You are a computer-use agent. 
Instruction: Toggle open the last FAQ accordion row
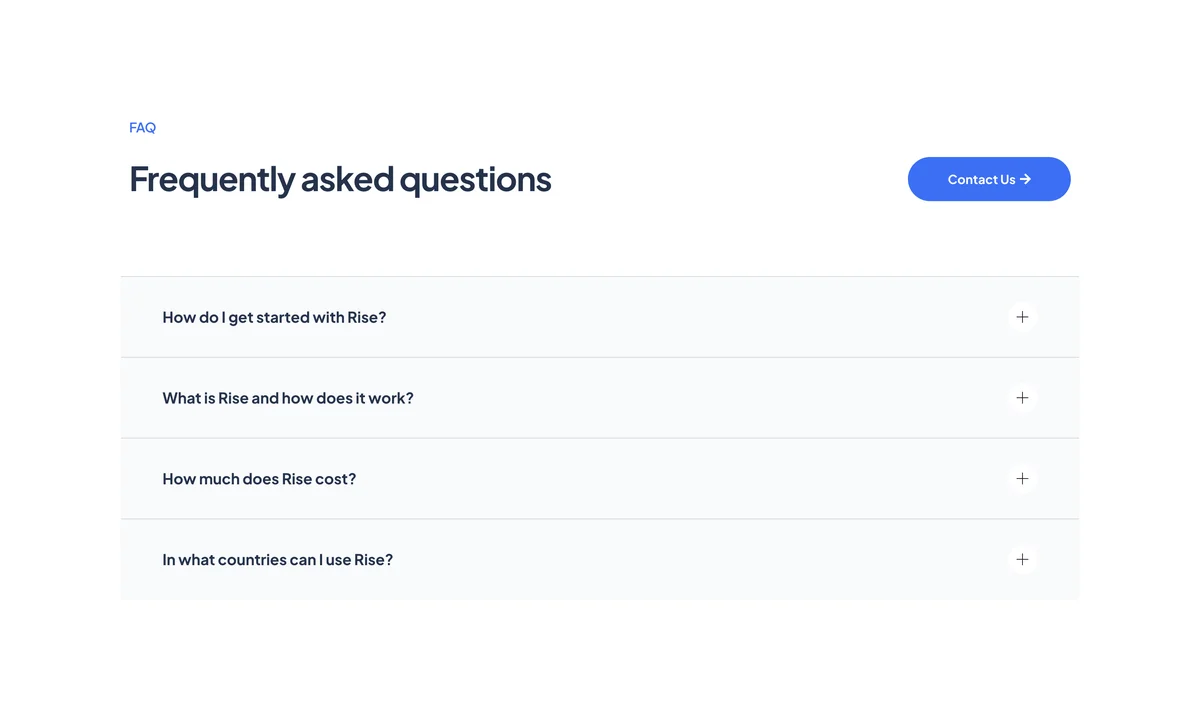tap(600, 560)
